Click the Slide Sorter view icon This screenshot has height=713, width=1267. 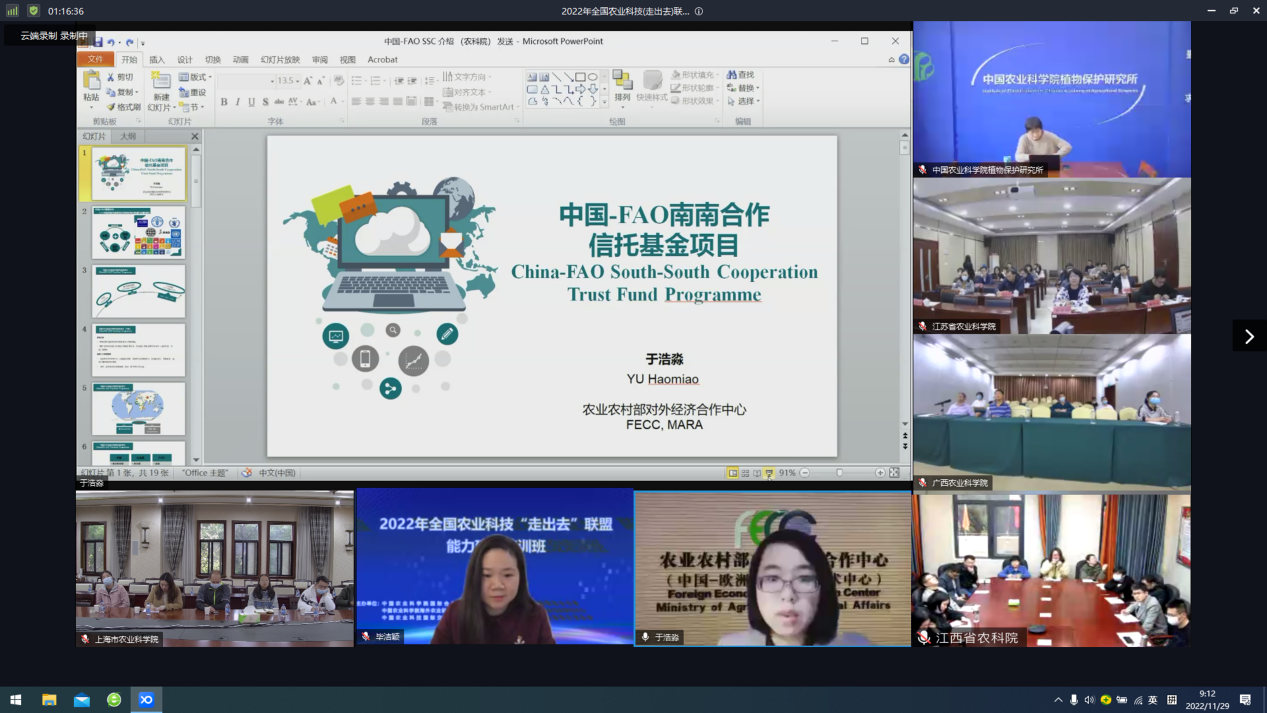(745, 473)
